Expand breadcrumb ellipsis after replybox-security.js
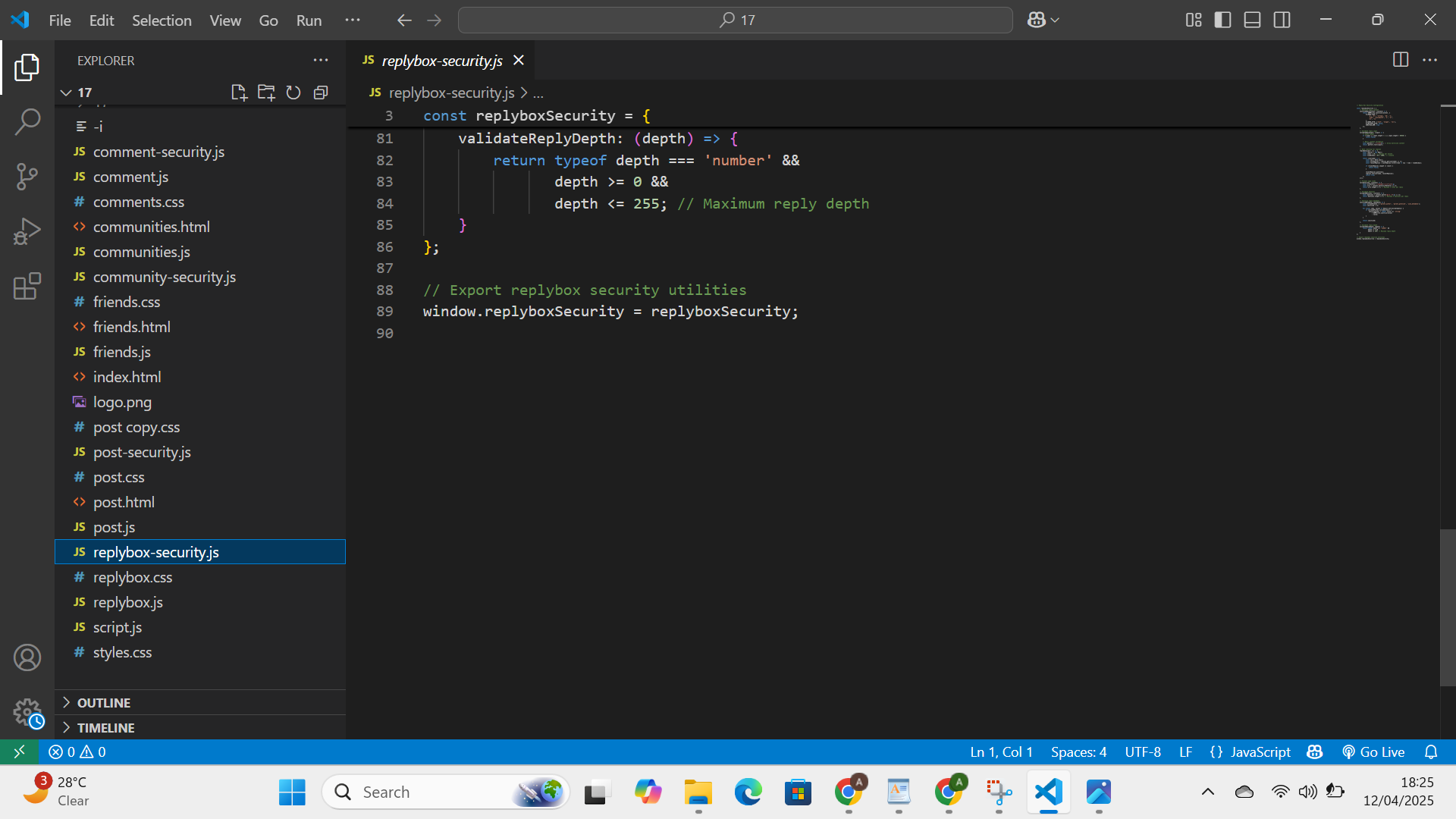The height and width of the screenshot is (819, 1456). tap(538, 93)
